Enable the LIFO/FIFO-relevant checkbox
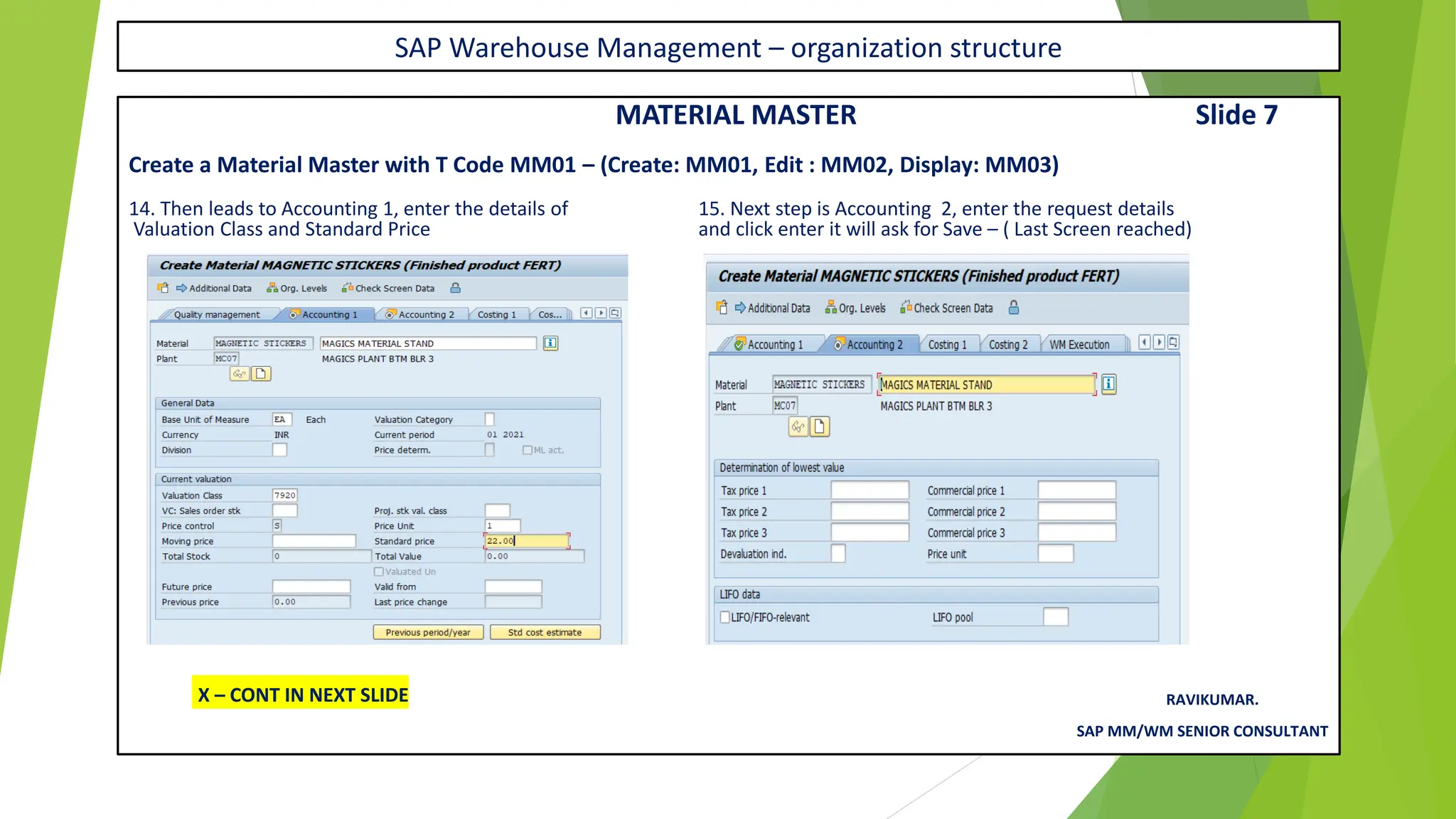Viewport: 1456px width, 819px height. 725,617
